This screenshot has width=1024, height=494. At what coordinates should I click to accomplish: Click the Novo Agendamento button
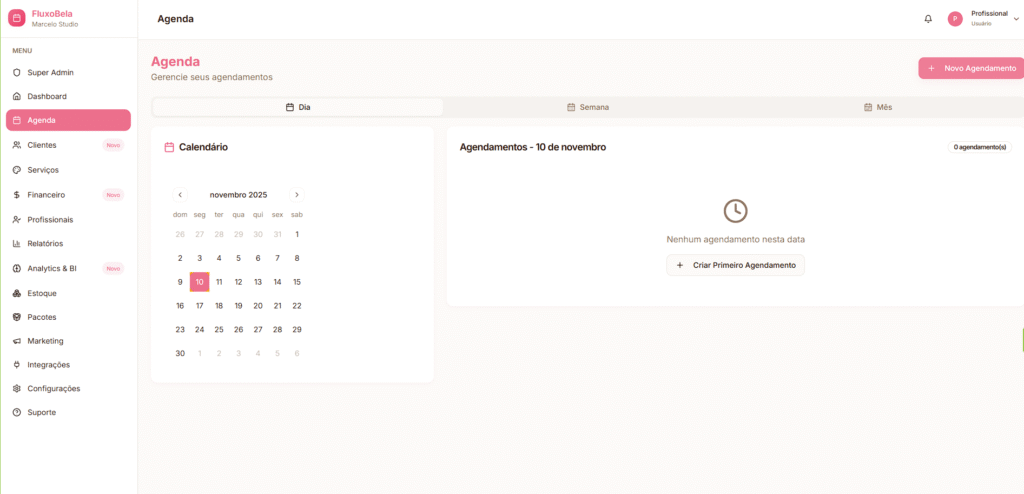click(x=971, y=68)
